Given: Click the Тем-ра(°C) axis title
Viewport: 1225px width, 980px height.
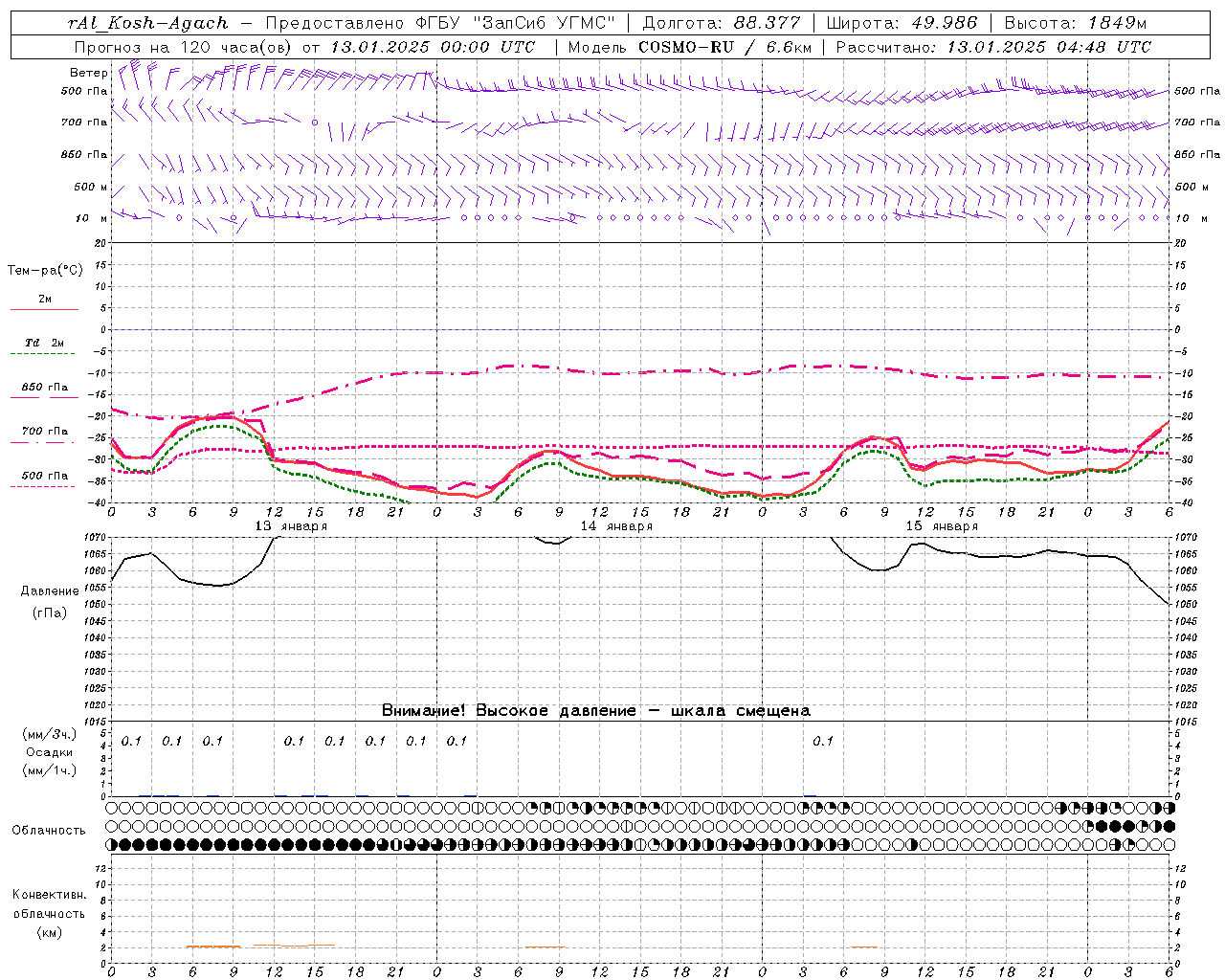Looking at the screenshot, I should pos(45,271).
